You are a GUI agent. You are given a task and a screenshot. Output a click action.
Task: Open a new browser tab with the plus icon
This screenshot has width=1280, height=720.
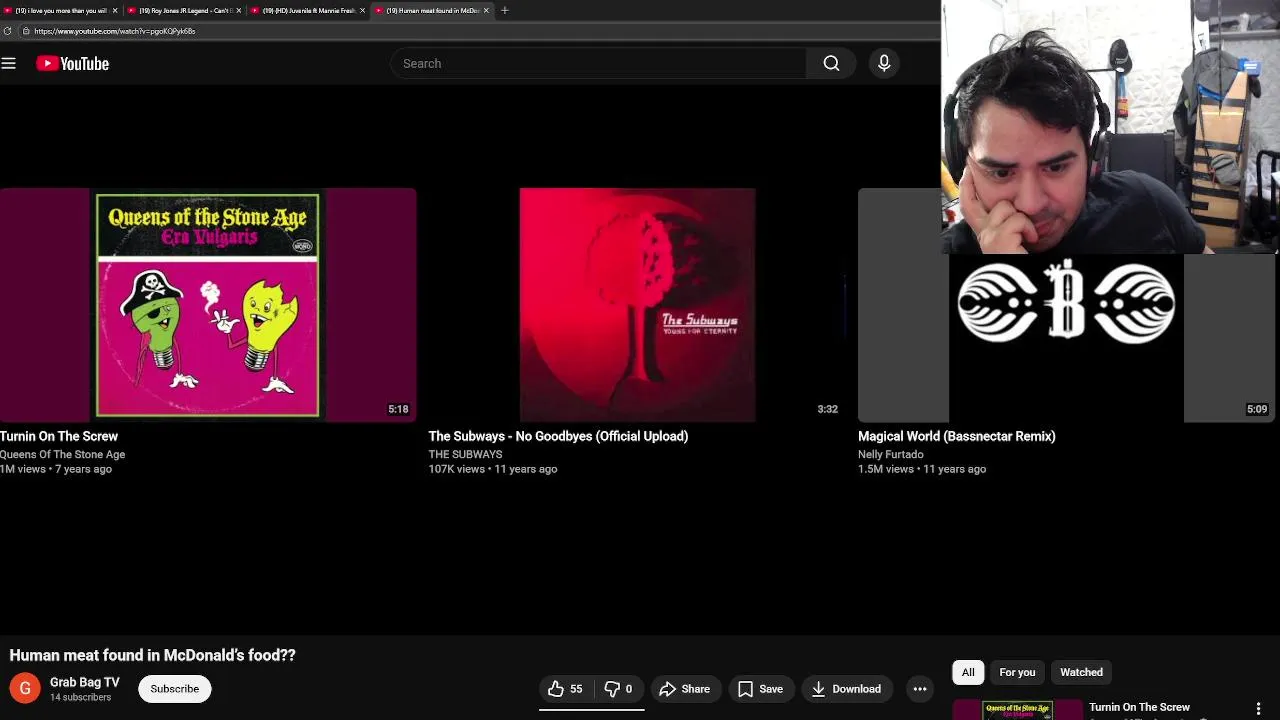(505, 10)
